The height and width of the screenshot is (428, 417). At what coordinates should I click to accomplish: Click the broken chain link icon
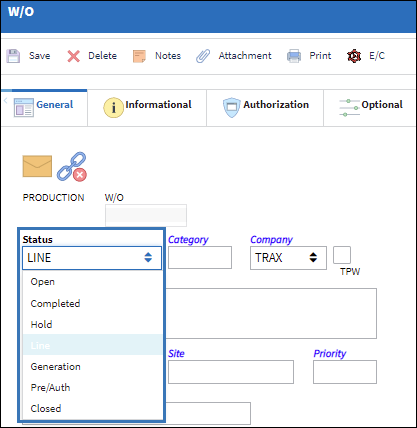coord(72,167)
